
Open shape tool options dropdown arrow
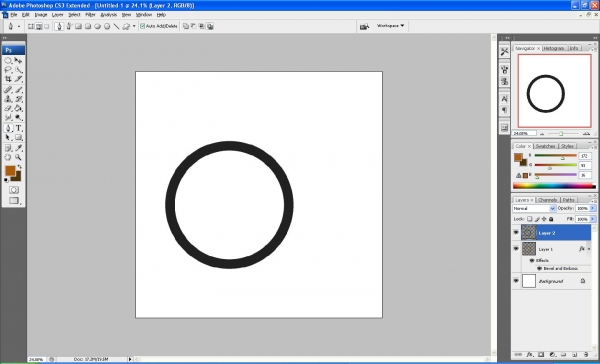[x=134, y=26]
